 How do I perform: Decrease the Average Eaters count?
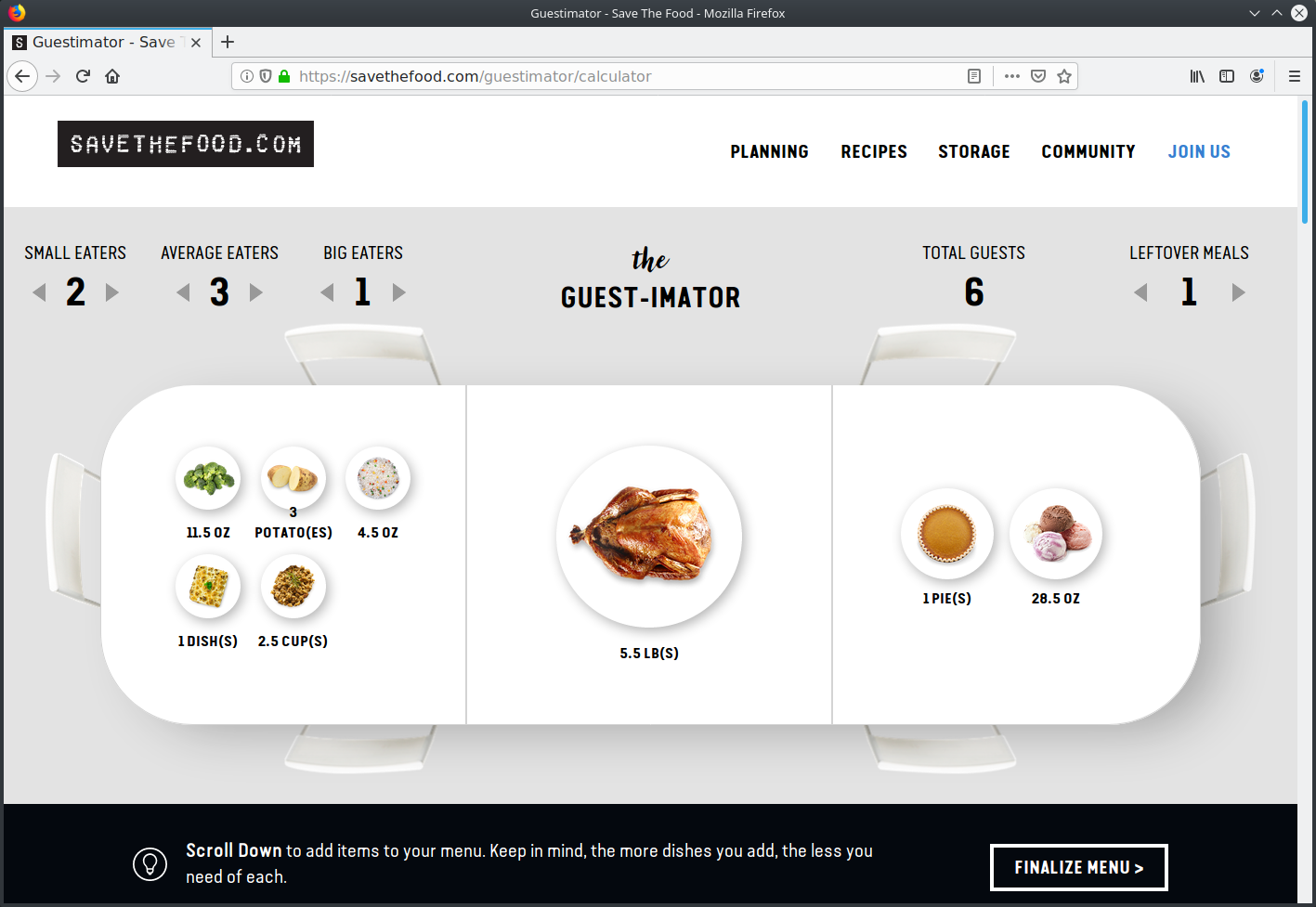pos(183,292)
